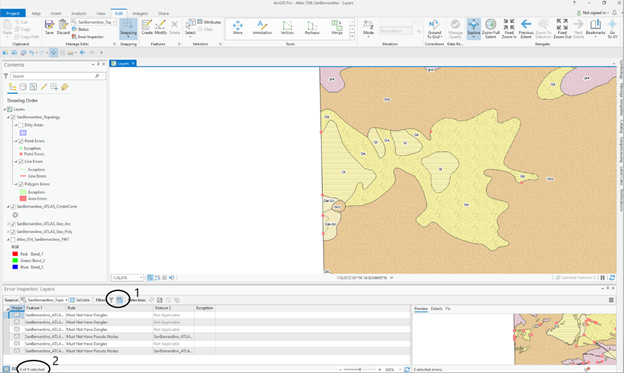Choose the Annotation tool
The image size is (624, 373).
pyautogui.click(x=262, y=27)
